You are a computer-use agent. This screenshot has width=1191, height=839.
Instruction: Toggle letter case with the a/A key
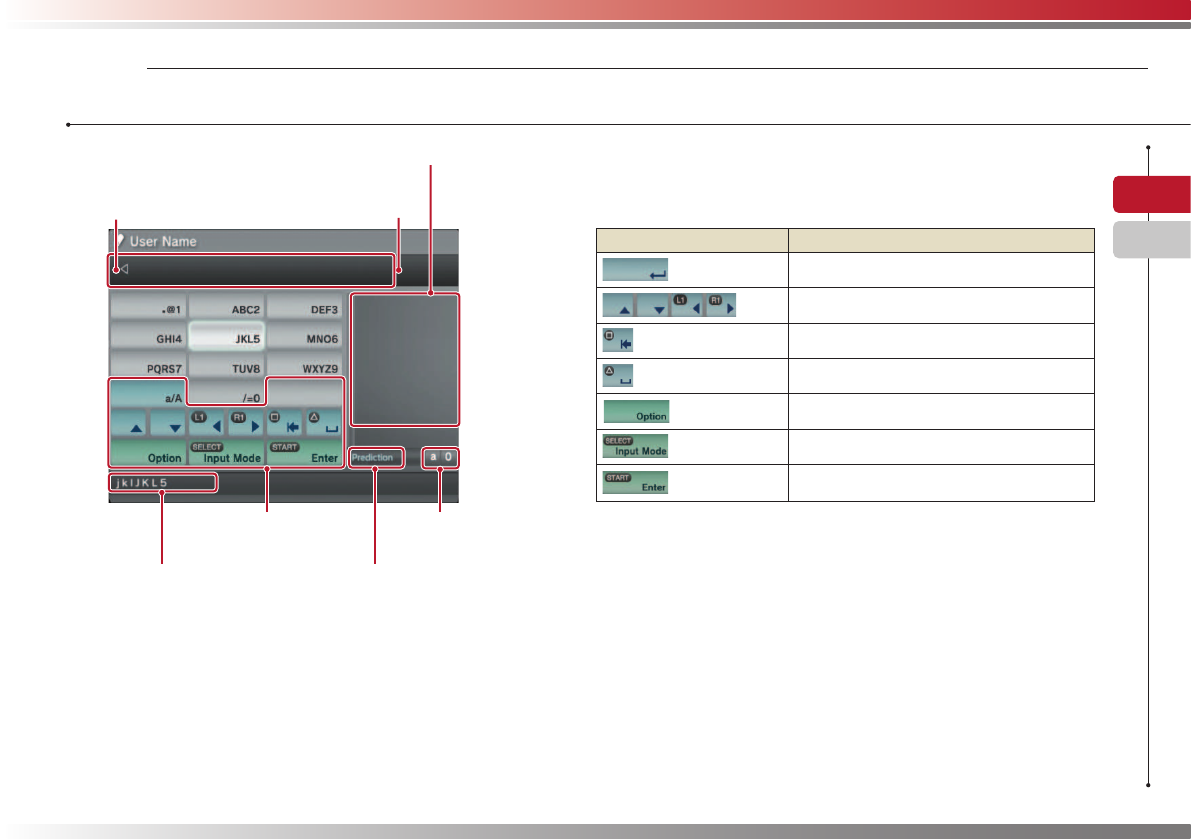148,396
